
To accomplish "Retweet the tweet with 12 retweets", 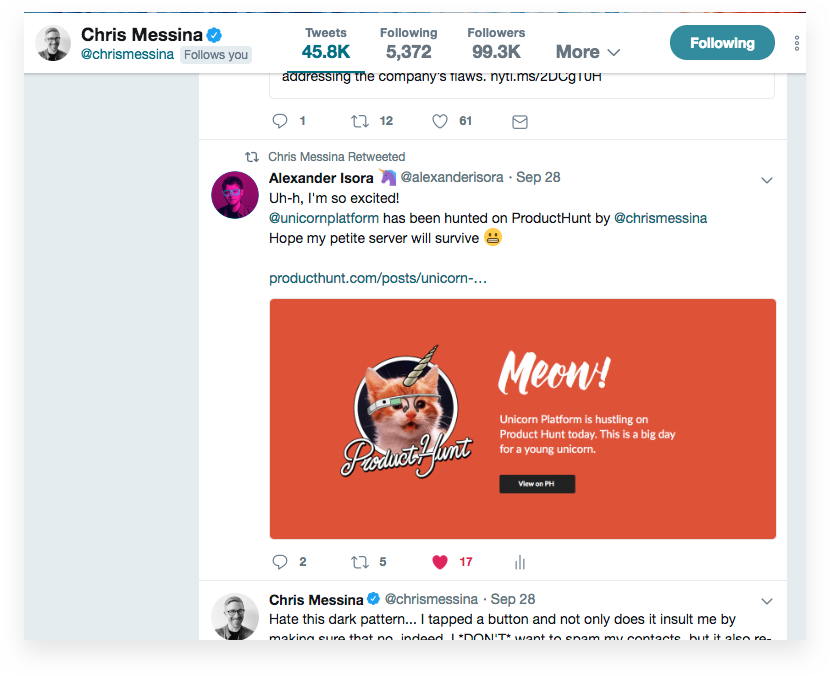I will (x=360, y=121).
